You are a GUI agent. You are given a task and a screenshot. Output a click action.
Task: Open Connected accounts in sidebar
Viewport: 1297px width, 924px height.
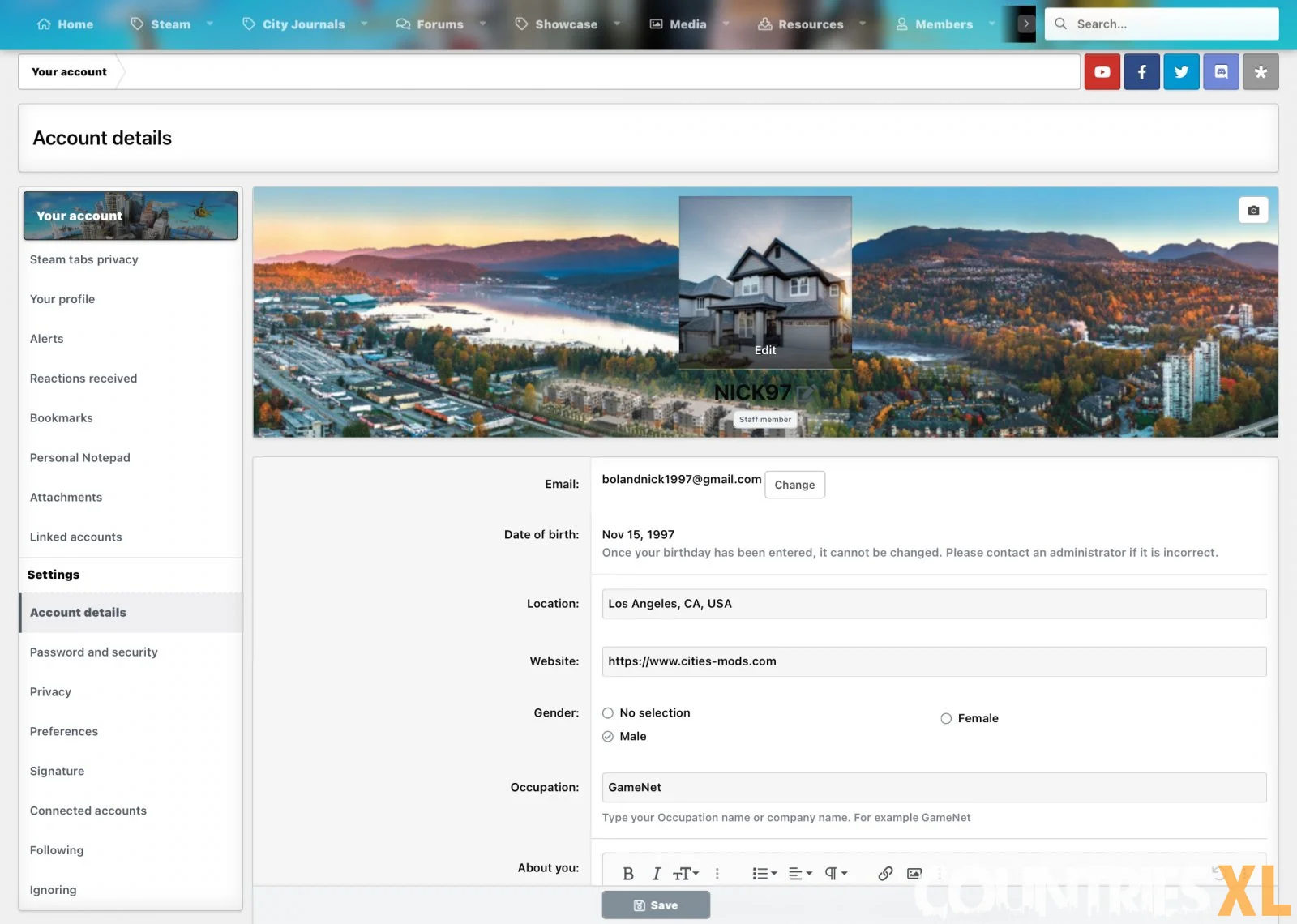coord(88,811)
